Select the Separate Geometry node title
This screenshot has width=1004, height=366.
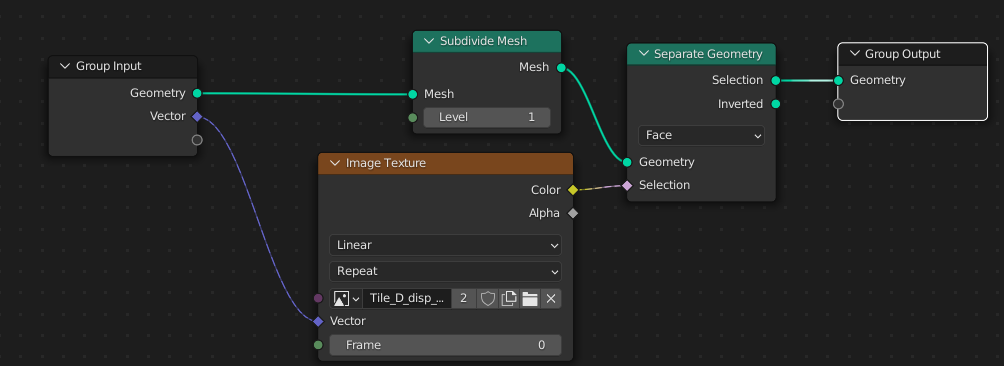click(x=708, y=54)
